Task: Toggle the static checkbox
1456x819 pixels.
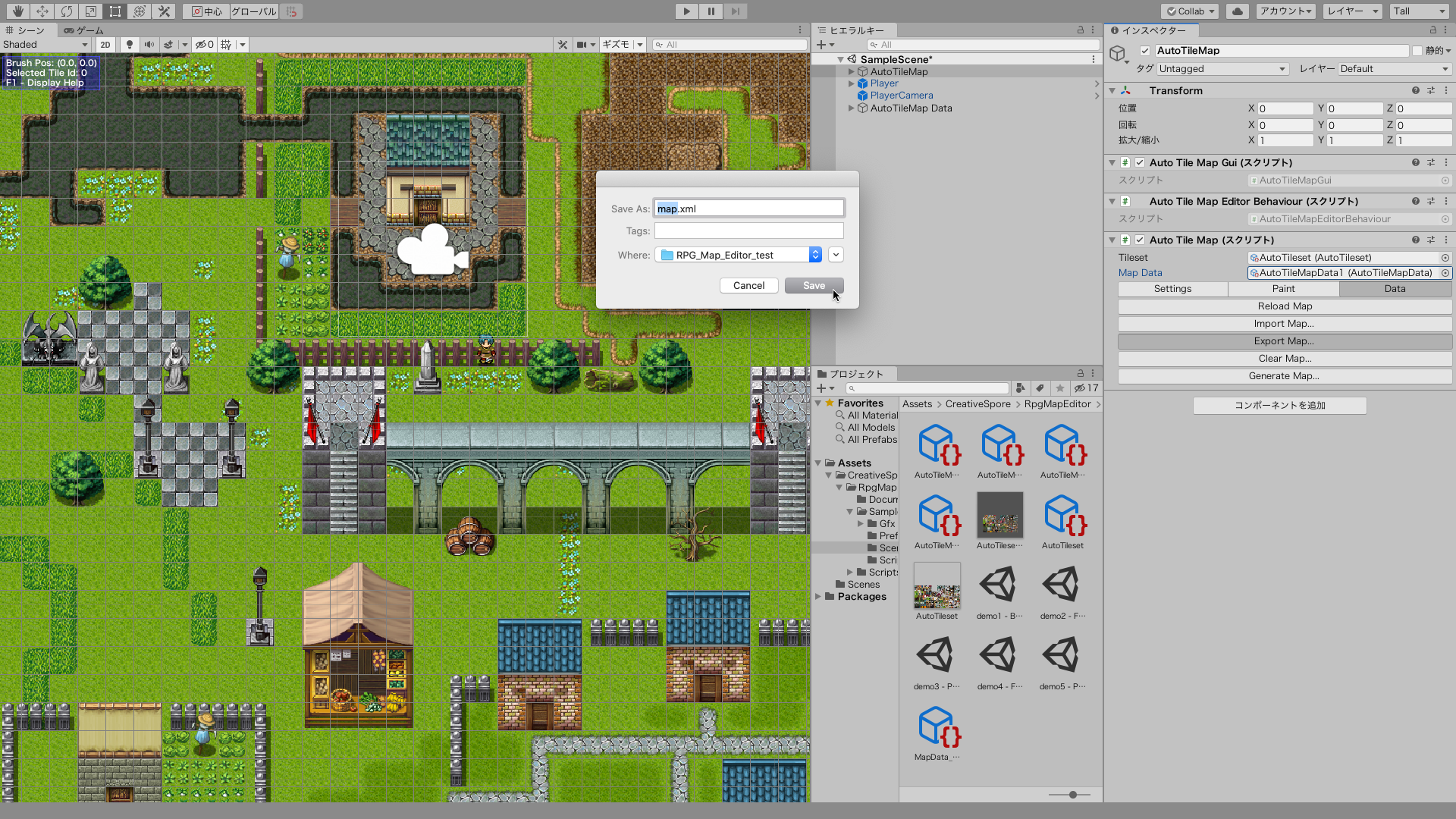Action: pos(1417,51)
